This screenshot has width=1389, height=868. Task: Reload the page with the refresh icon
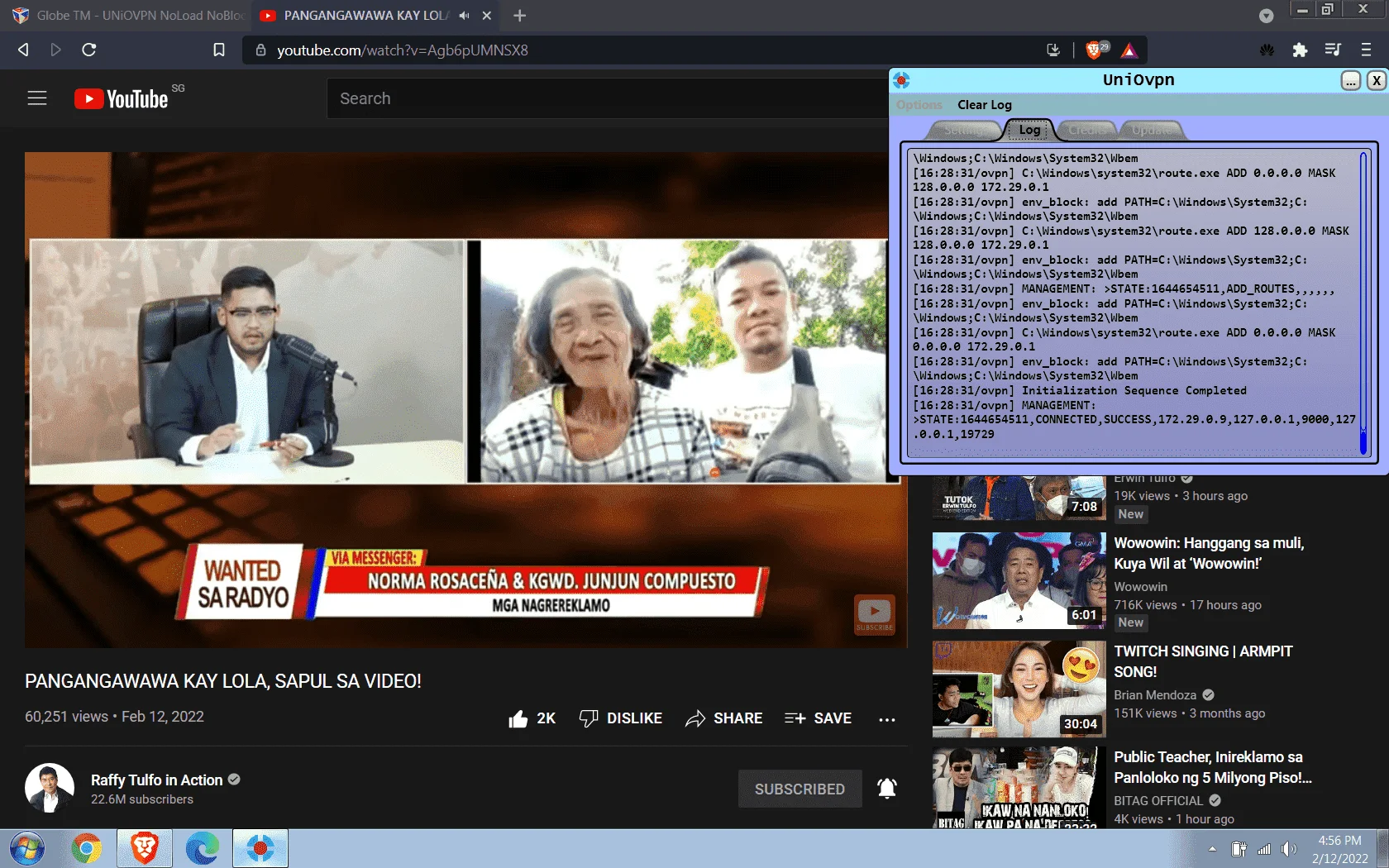pyautogui.click(x=89, y=50)
